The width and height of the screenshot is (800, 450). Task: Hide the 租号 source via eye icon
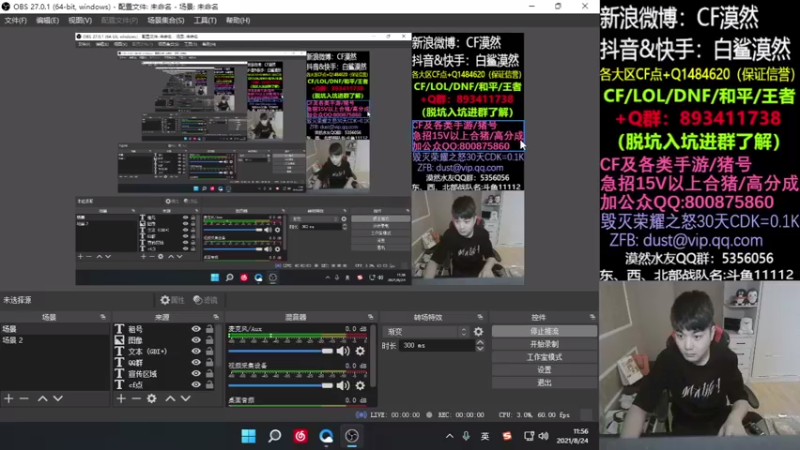pyautogui.click(x=196, y=329)
